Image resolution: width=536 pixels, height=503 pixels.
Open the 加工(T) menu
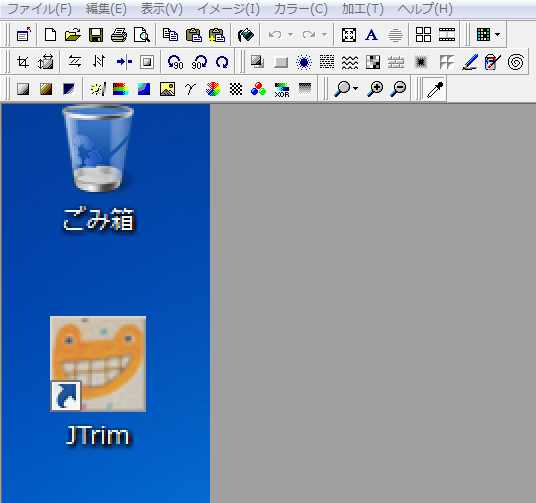click(x=363, y=9)
